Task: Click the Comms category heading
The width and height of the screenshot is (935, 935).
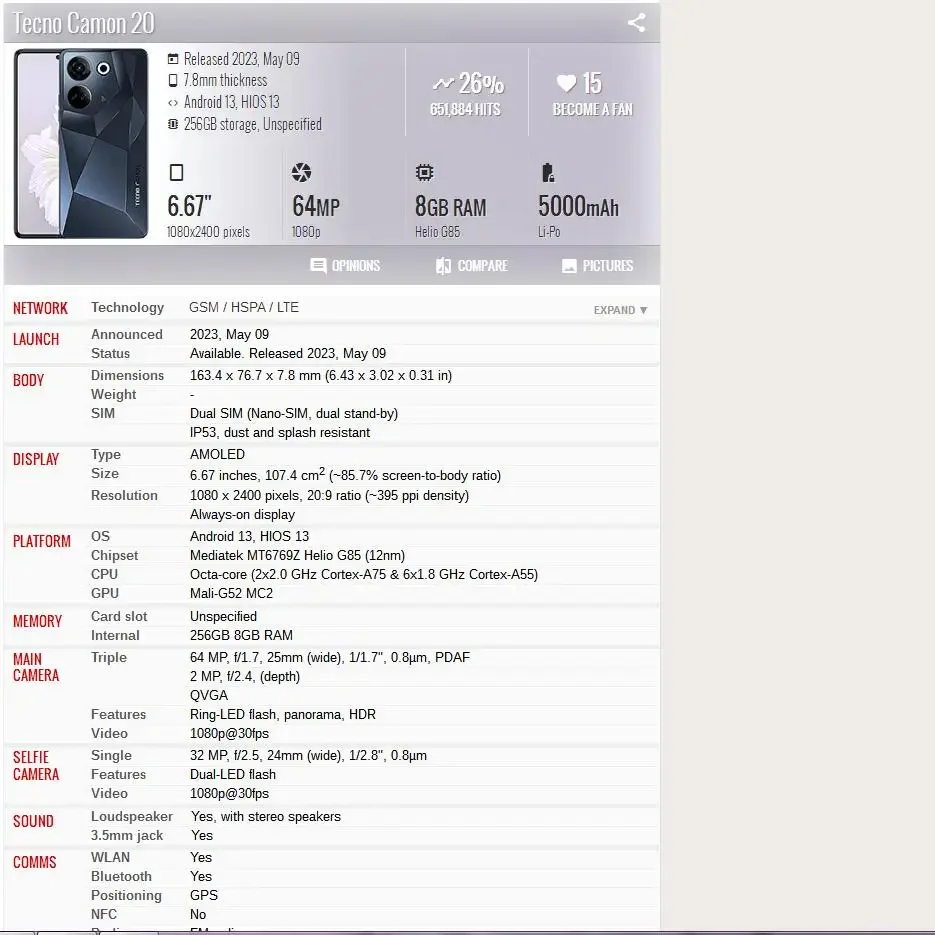Action: tap(35, 862)
